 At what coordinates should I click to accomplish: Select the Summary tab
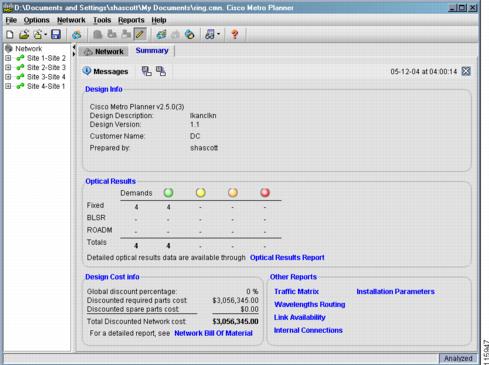152,51
